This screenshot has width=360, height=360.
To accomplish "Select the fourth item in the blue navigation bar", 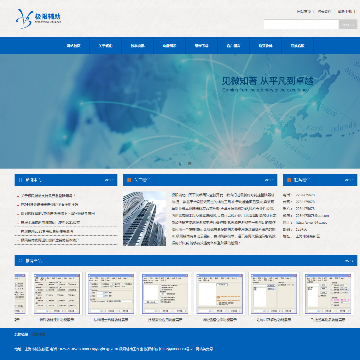I will [169, 46].
